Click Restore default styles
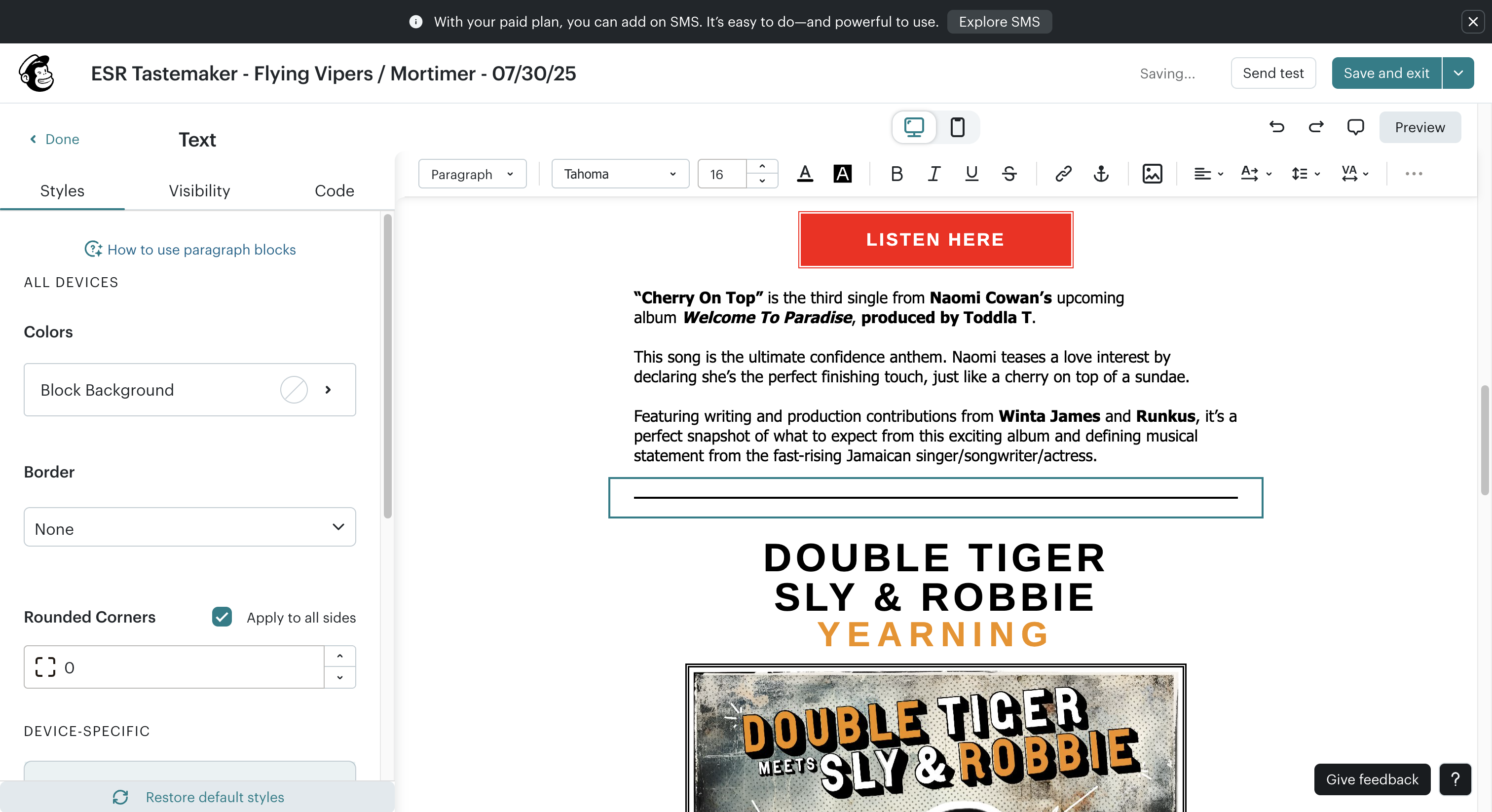 click(x=197, y=797)
